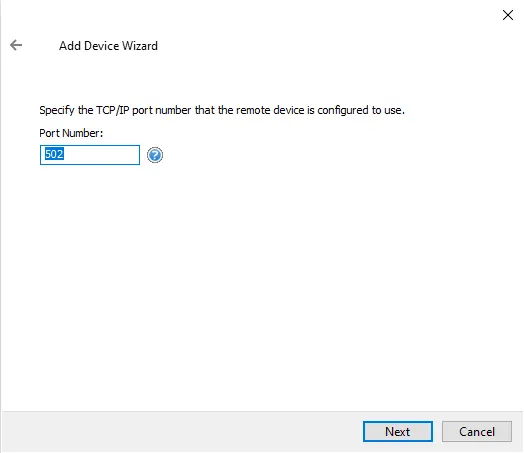
Task: Click the blue question mark icon
Action: 155,155
